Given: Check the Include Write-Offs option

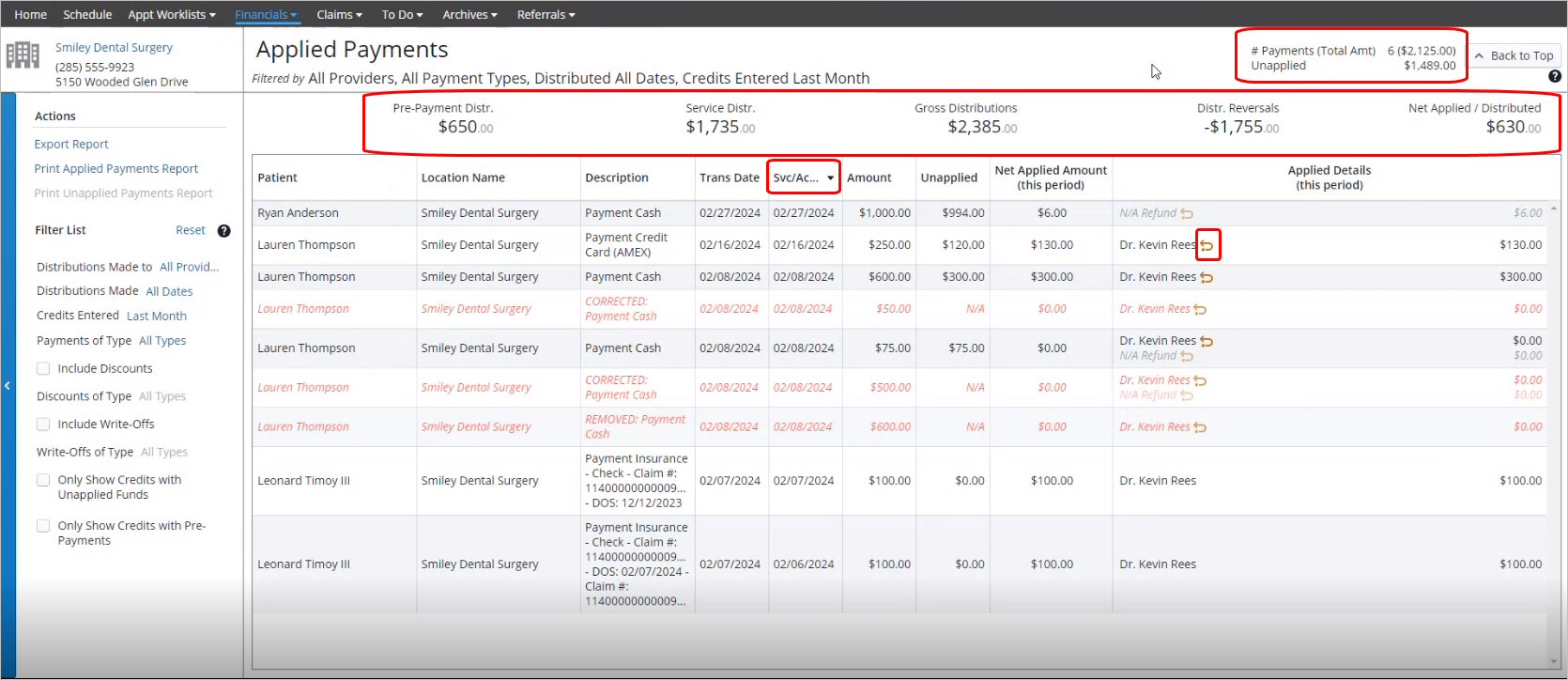Looking at the screenshot, I should click(43, 425).
